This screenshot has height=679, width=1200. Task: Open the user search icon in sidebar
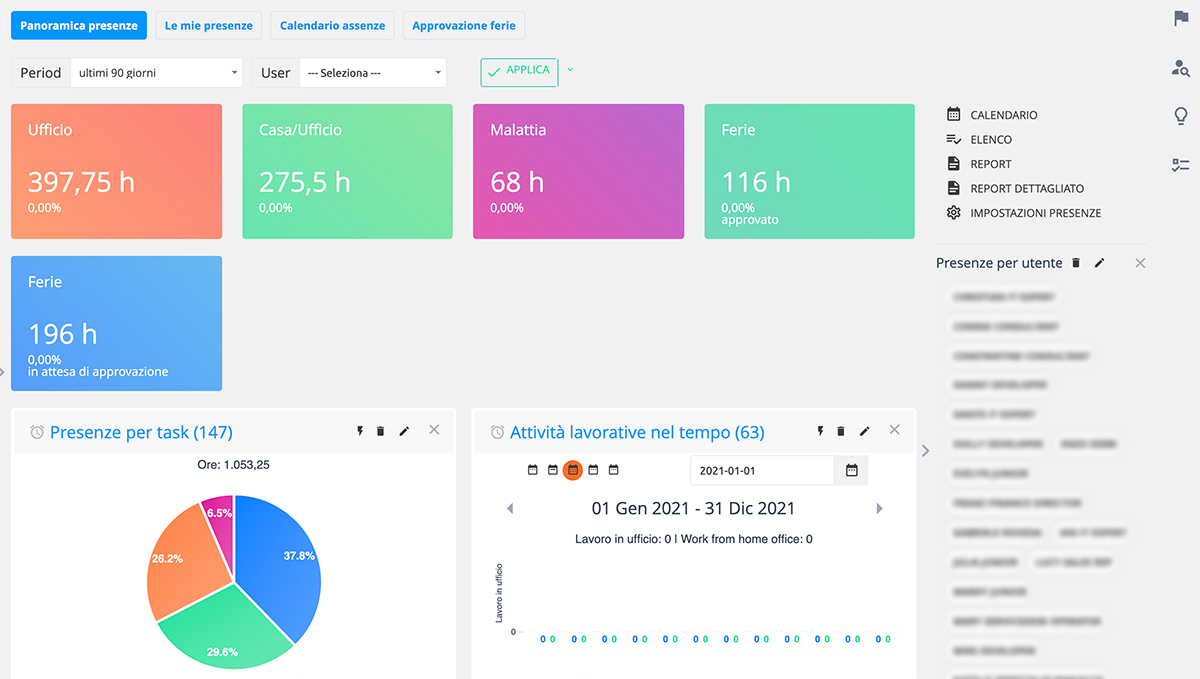[1181, 68]
